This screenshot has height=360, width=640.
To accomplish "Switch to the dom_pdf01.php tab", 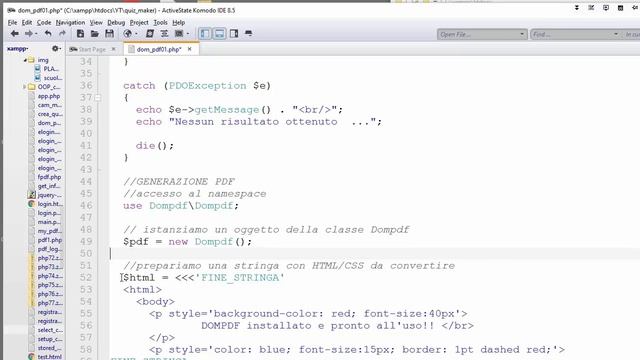I will coord(158,49).
